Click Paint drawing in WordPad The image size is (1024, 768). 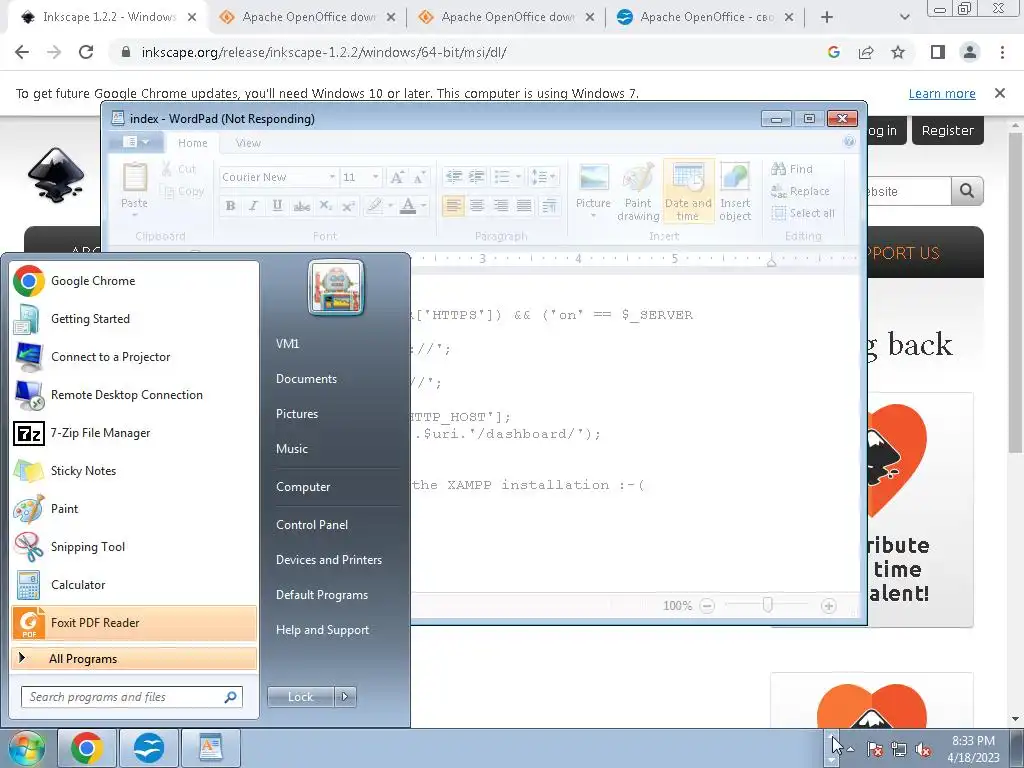(x=638, y=193)
